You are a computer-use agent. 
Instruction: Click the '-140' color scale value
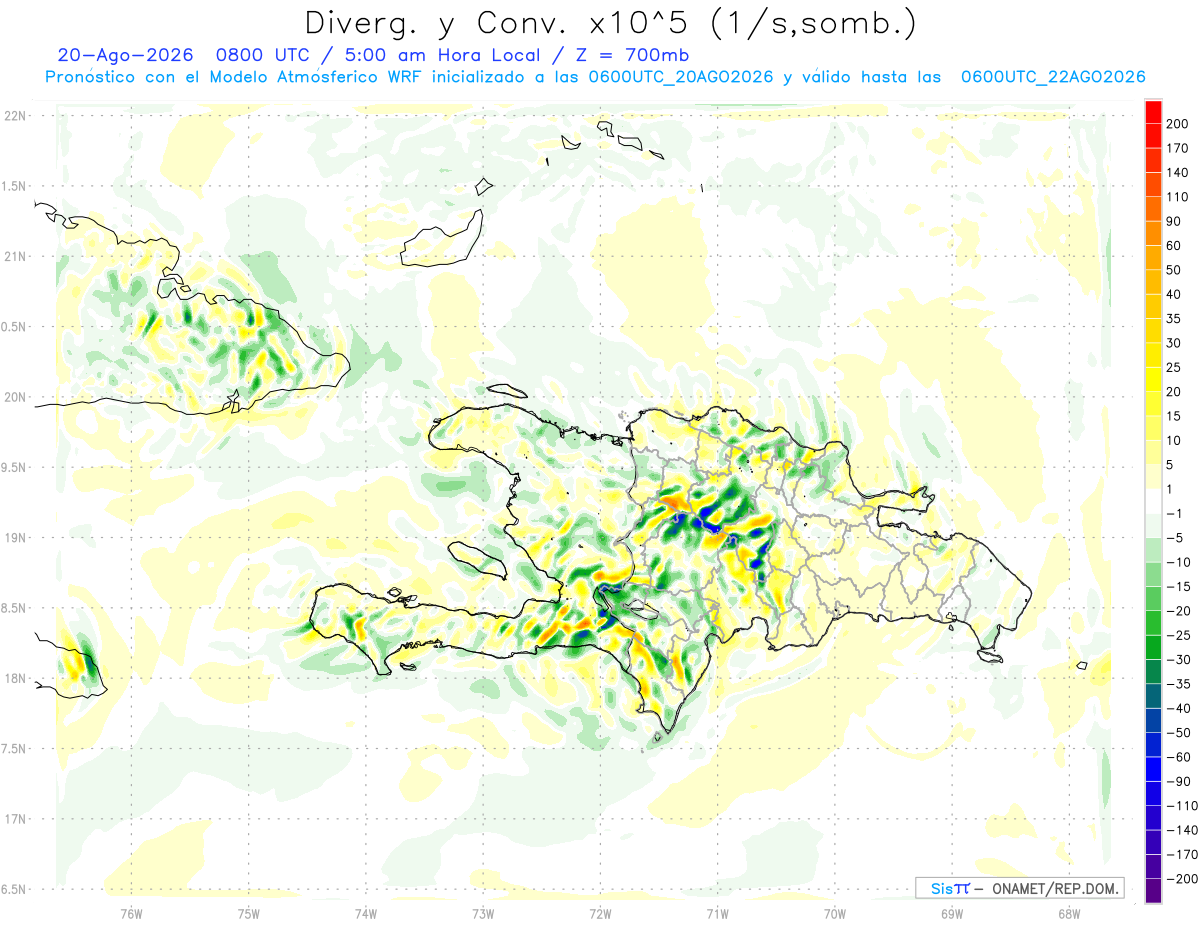pyautogui.click(x=1180, y=830)
